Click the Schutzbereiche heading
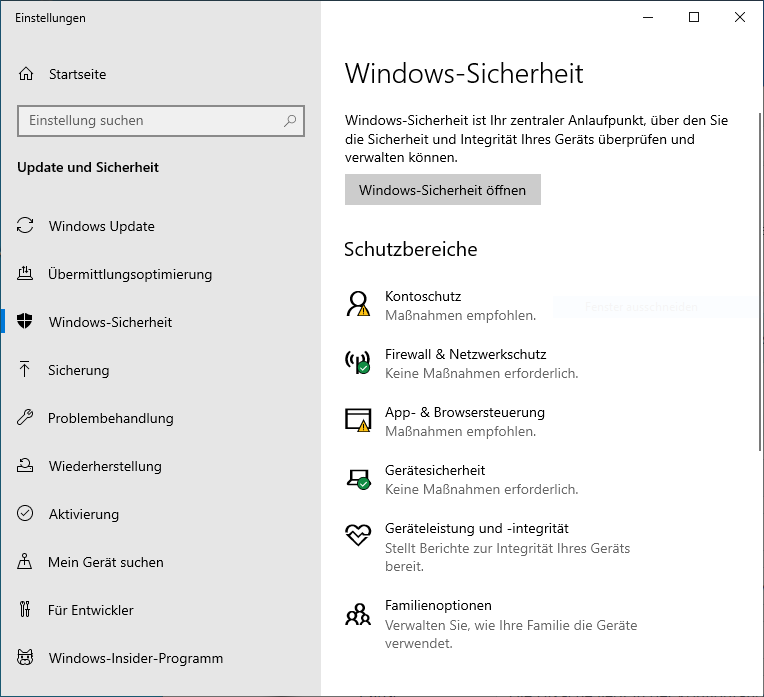Screen dimensions: 764x697 pos(411,249)
